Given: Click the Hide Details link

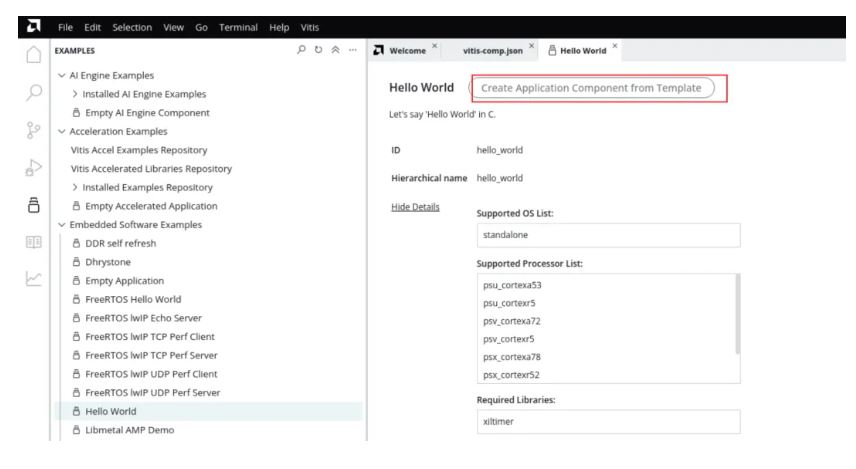Looking at the screenshot, I should pos(414,207).
